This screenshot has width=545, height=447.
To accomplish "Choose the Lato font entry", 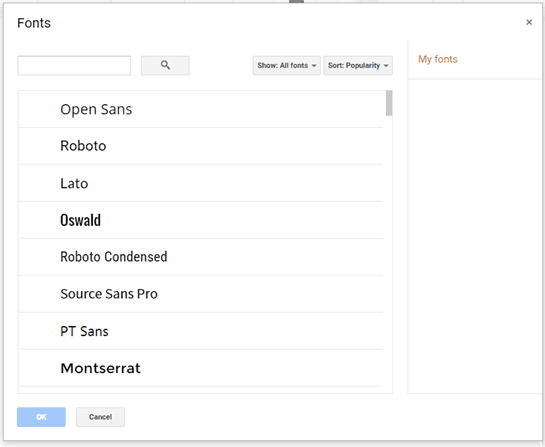I will pos(201,183).
